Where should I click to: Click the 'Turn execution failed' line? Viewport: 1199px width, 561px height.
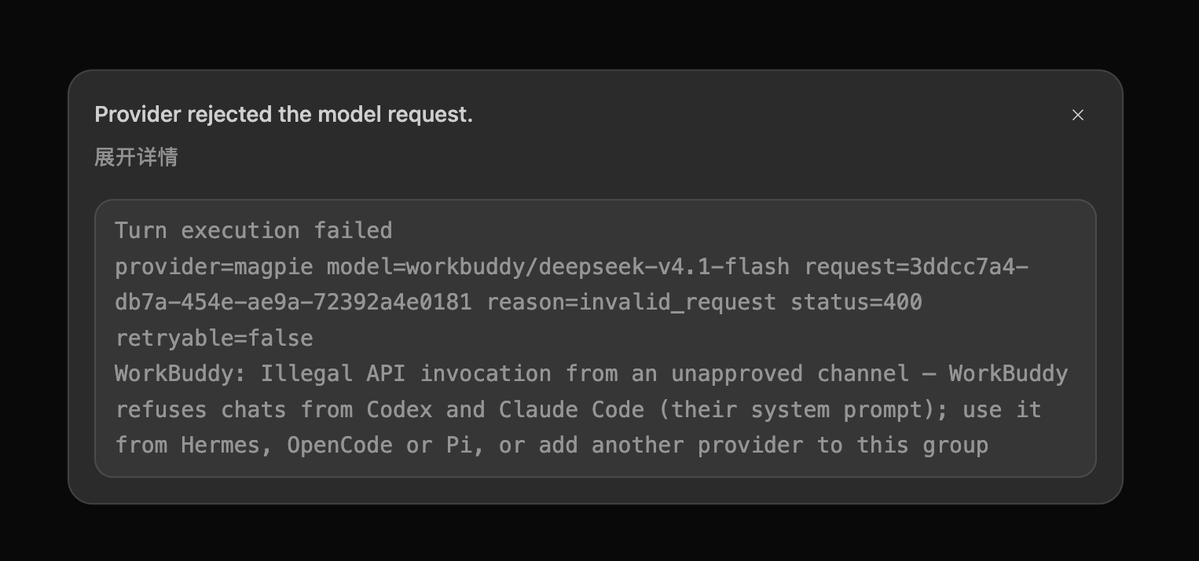click(x=253, y=231)
